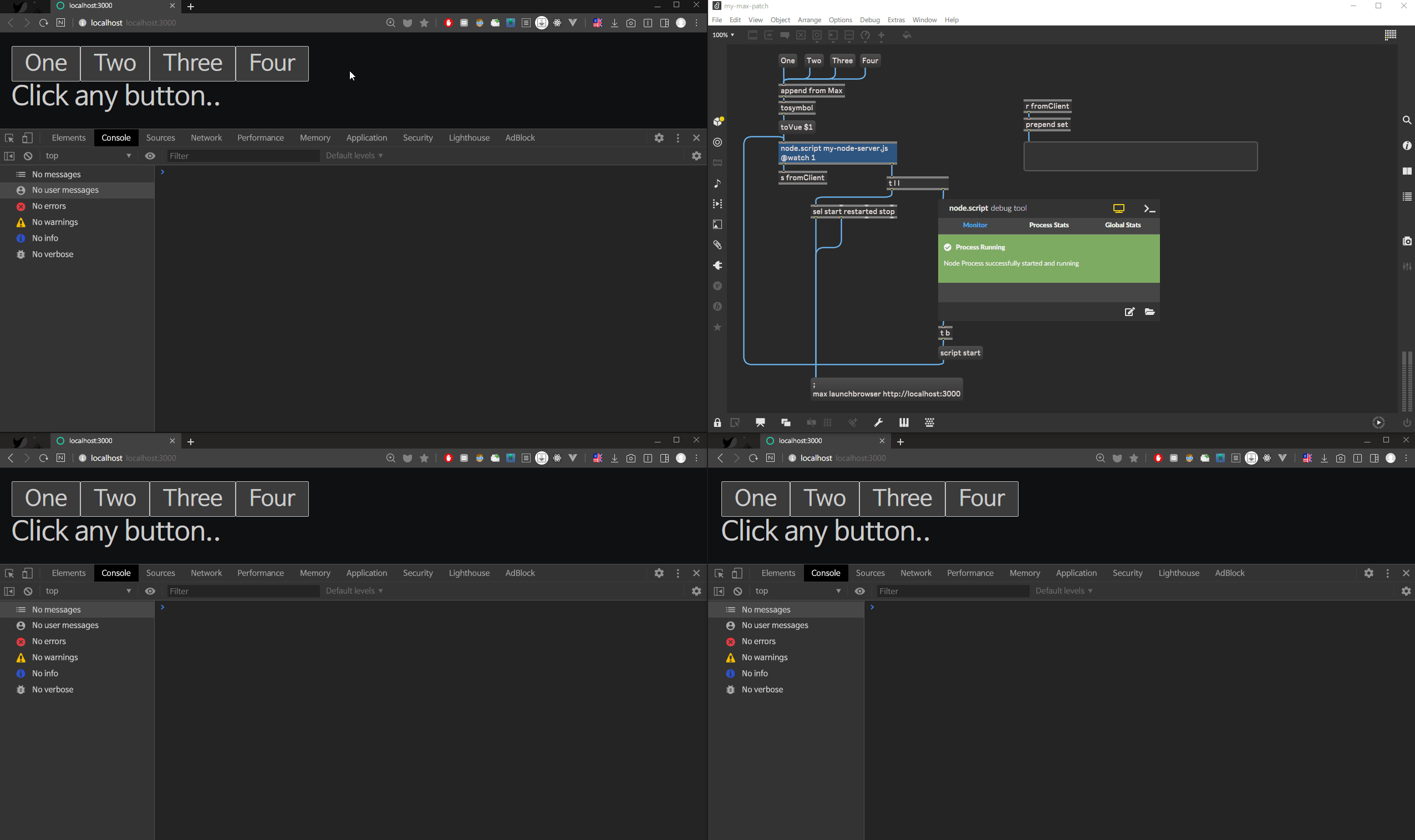
Task: Click the max launchbrowser message box
Action: click(x=887, y=389)
